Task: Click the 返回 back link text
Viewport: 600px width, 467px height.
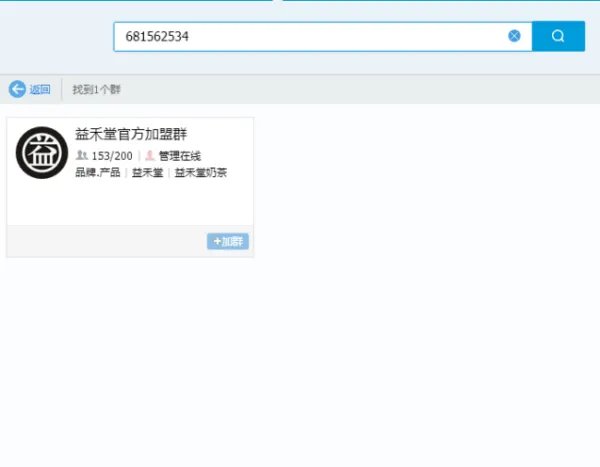Action: (x=40, y=90)
